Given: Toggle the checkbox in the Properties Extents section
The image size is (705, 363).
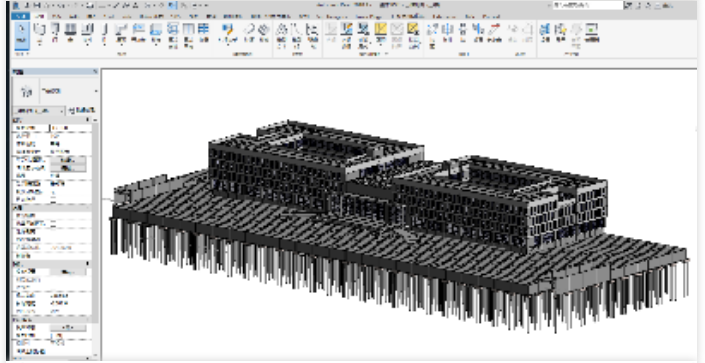Looking at the screenshot, I should click(x=54, y=224).
